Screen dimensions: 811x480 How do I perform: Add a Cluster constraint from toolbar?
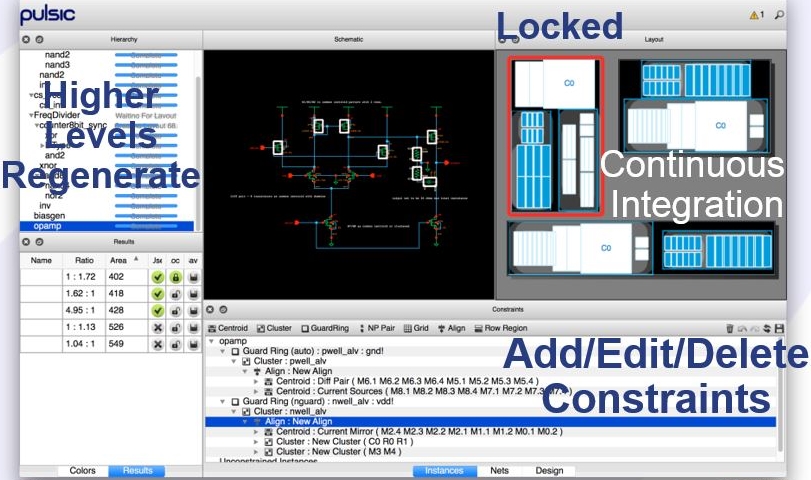click(274, 328)
